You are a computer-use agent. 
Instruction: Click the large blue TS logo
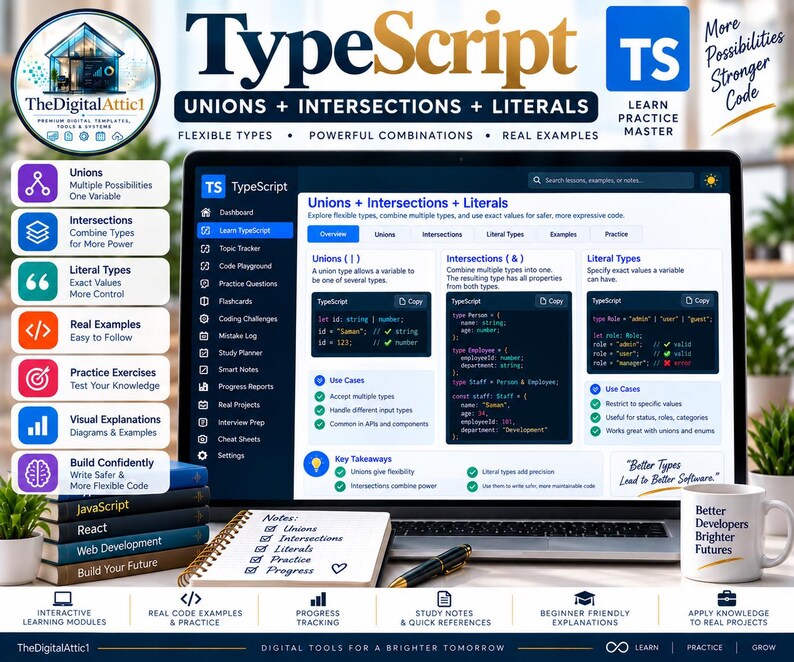pos(648,49)
